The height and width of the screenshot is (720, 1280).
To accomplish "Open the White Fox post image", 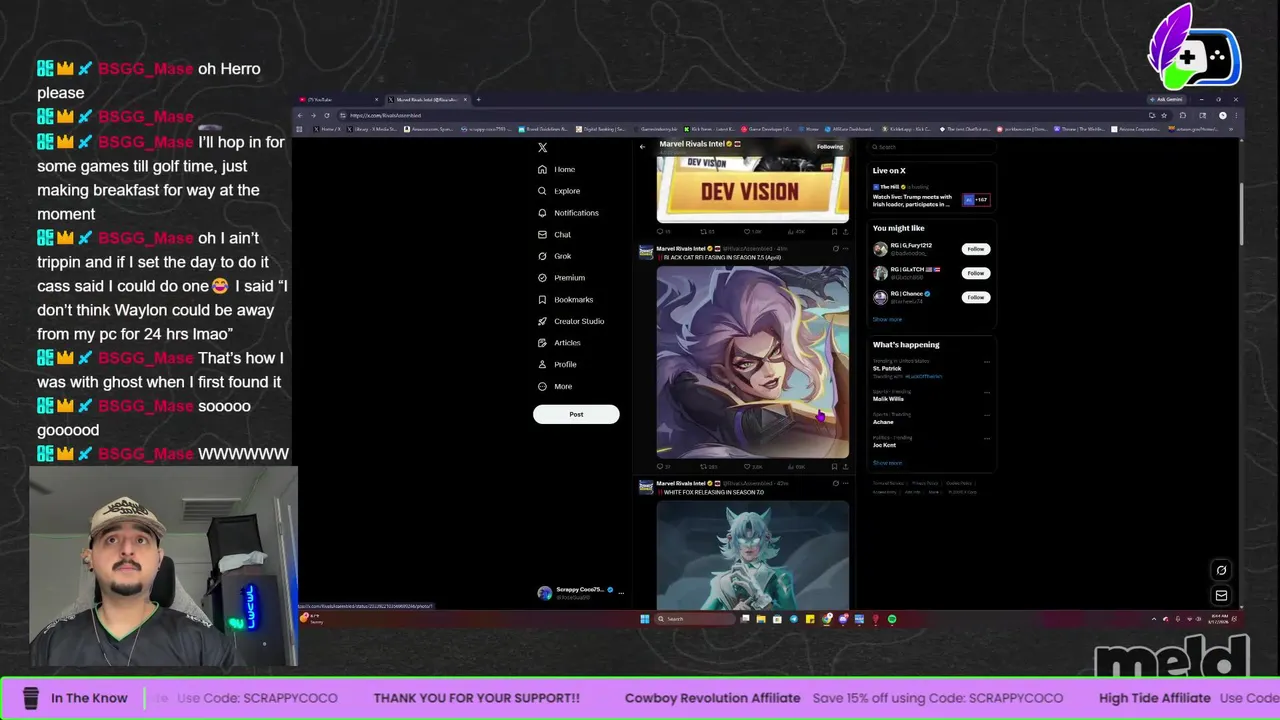I will [752, 555].
